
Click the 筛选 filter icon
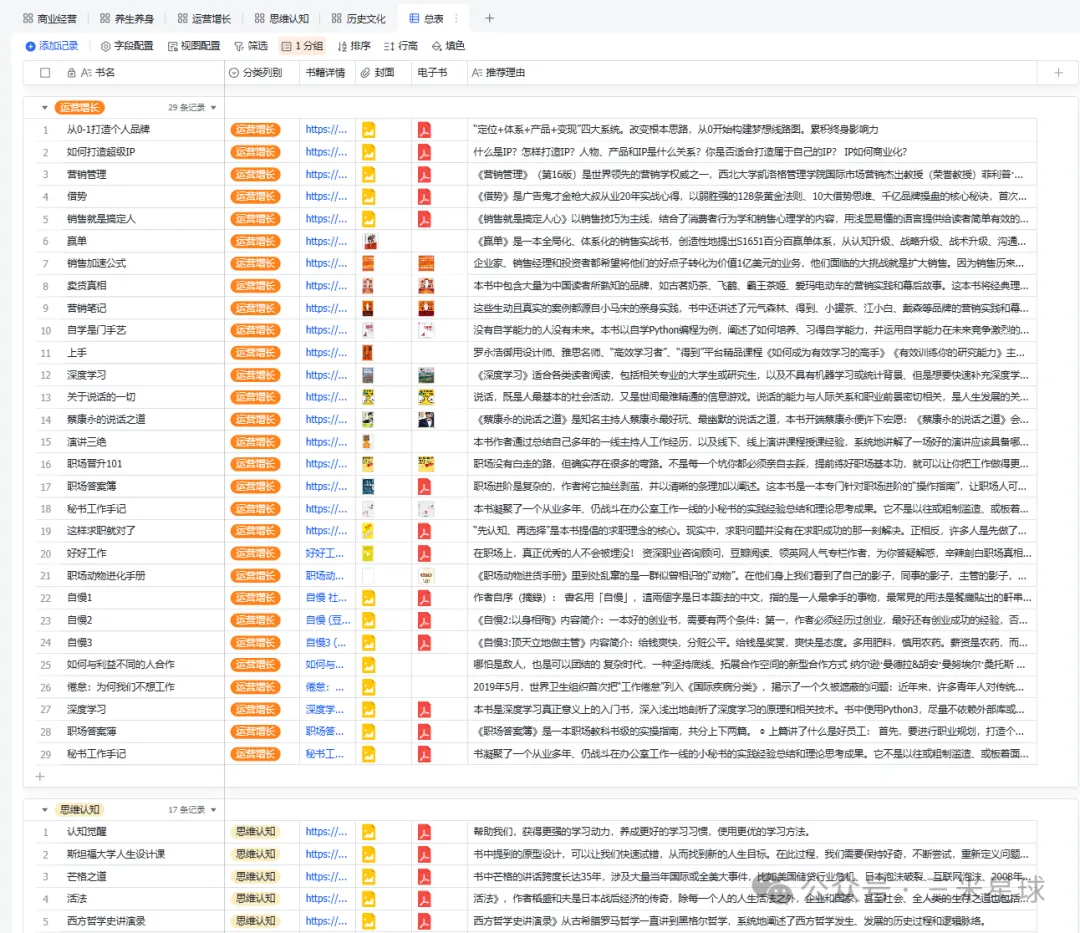coord(250,46)
